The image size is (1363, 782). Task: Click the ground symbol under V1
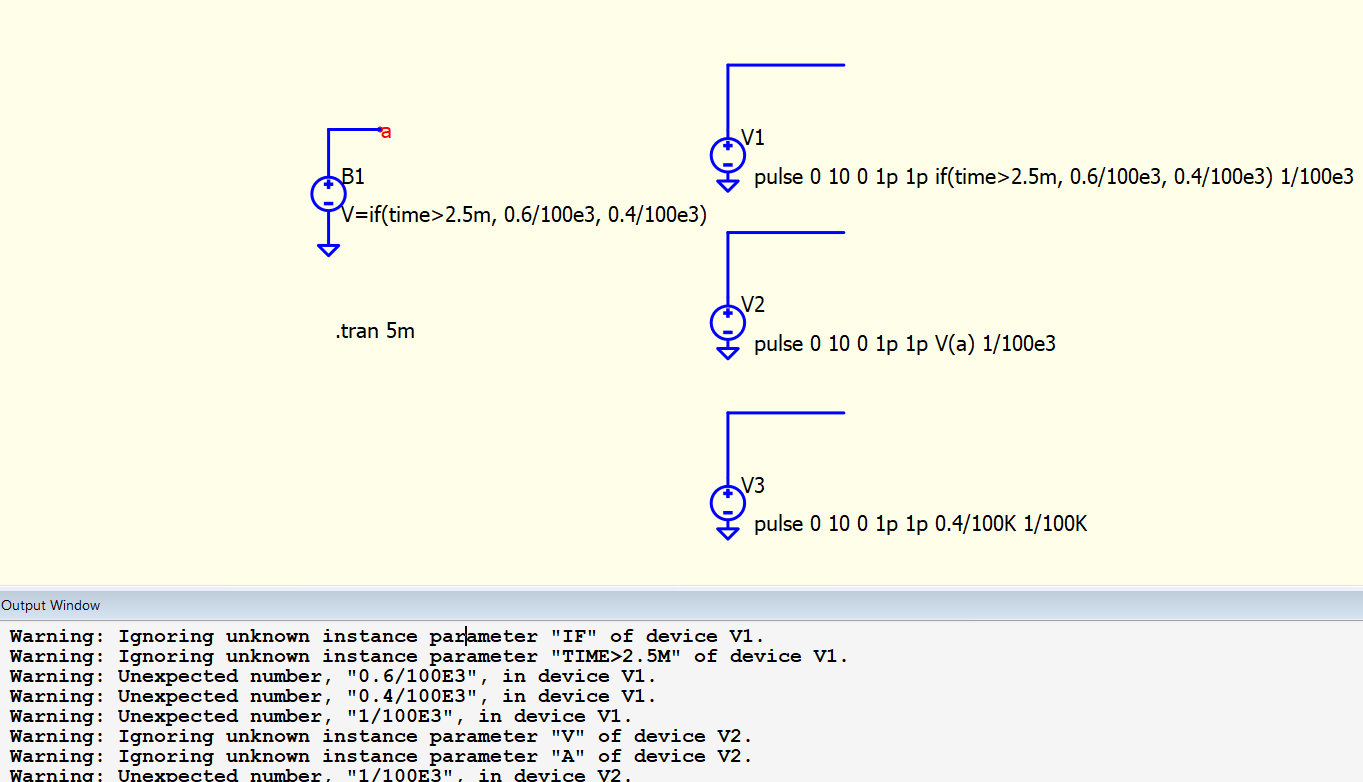(x=728, y=184)
